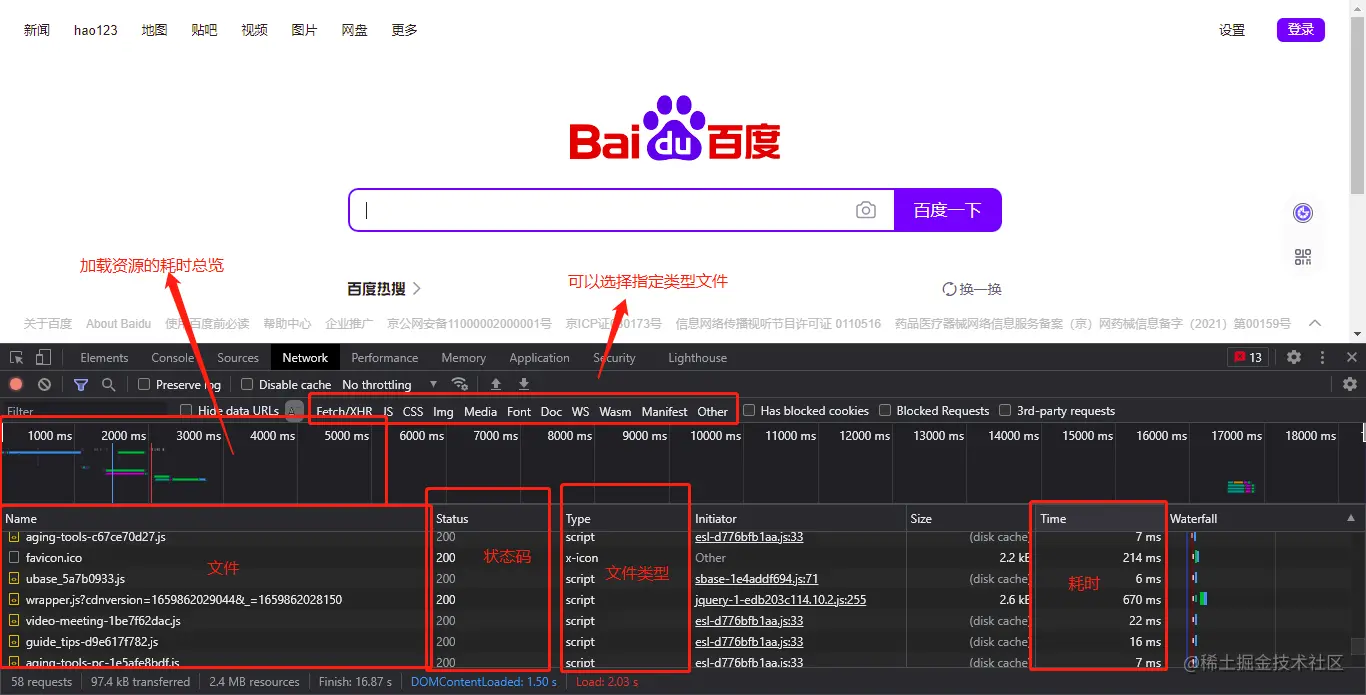Click the purple assistant circle icon
This screenshot has width=1366, height=695.
[1302, 213]
